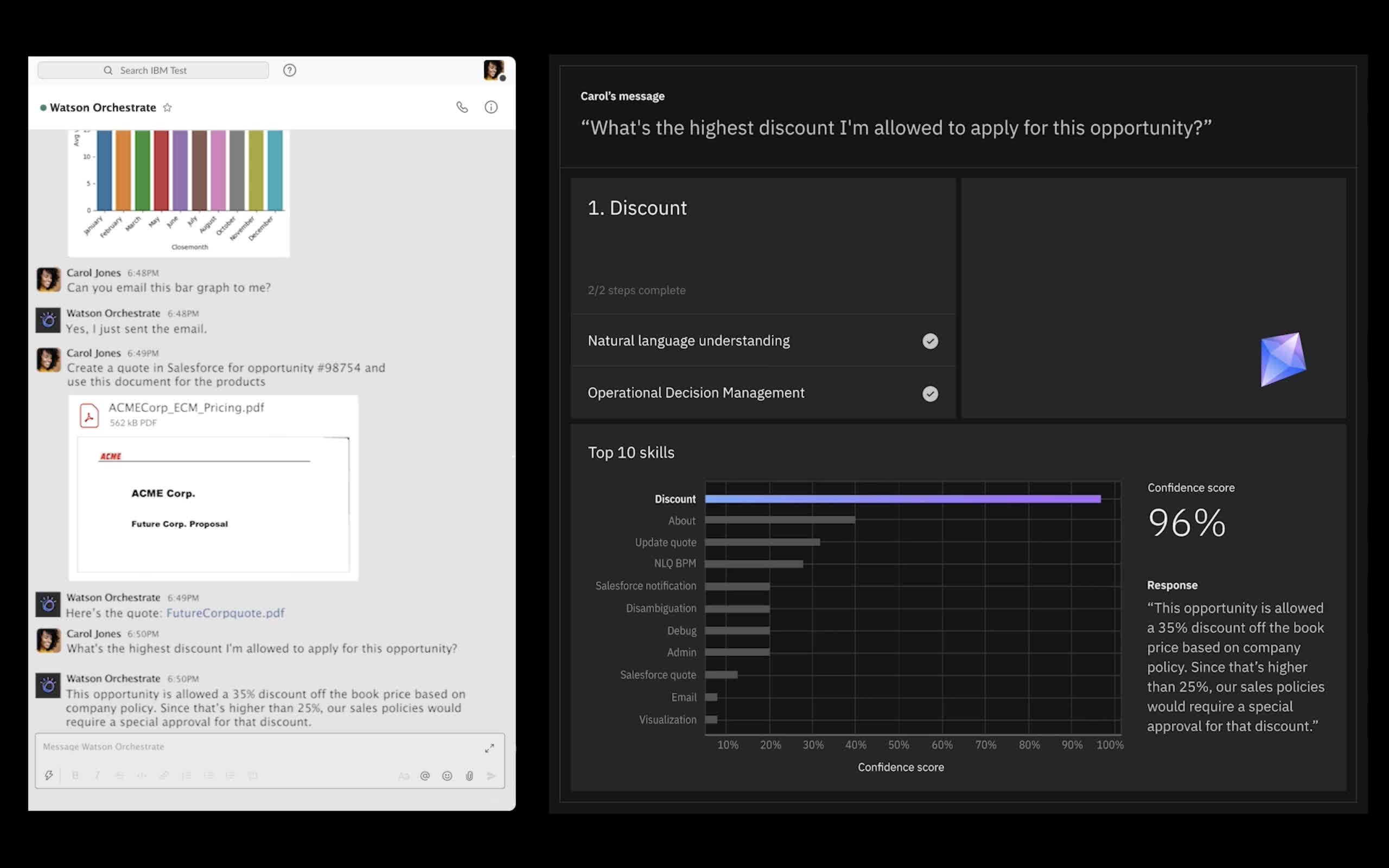Click the phone call icon
Viewport: 1389px width, 868px height.
pos(462,107)
